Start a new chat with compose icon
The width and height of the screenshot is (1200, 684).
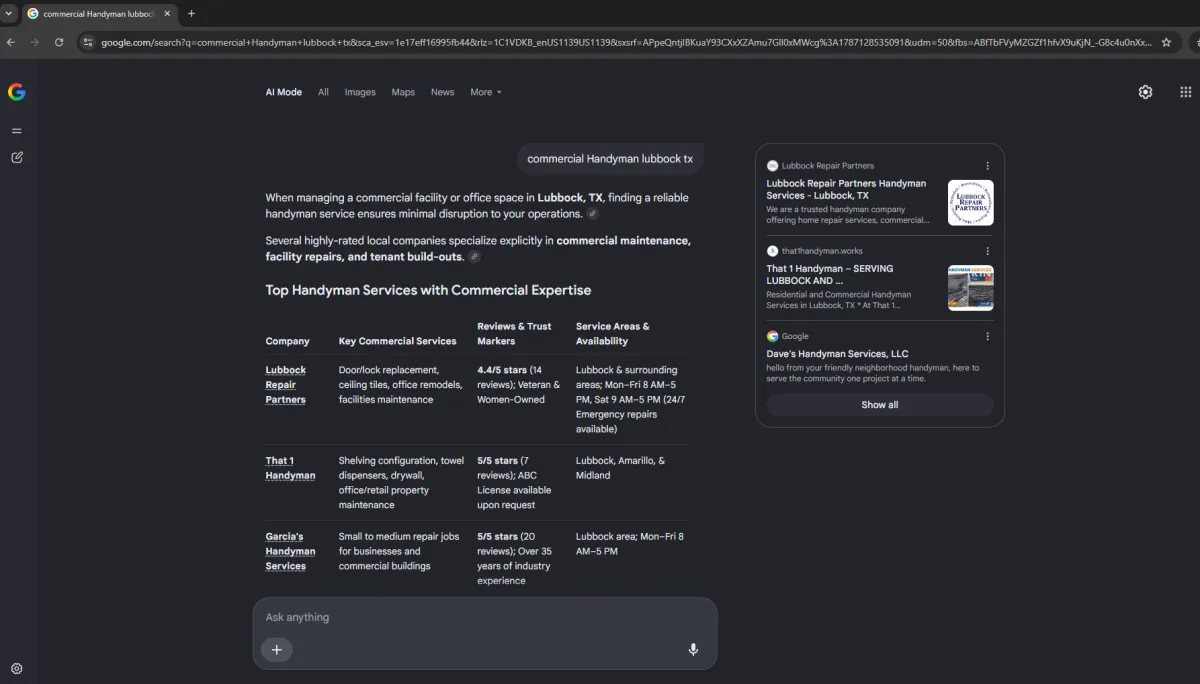click(17, 157)
